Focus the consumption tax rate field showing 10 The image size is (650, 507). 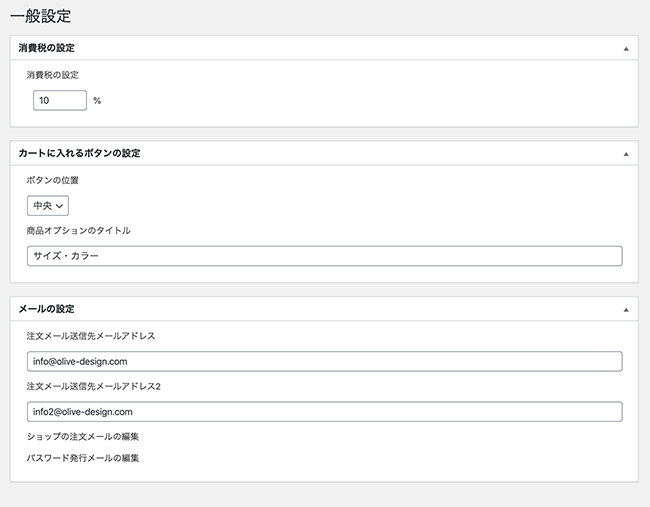pyautogui.click(x=60, y=100)
